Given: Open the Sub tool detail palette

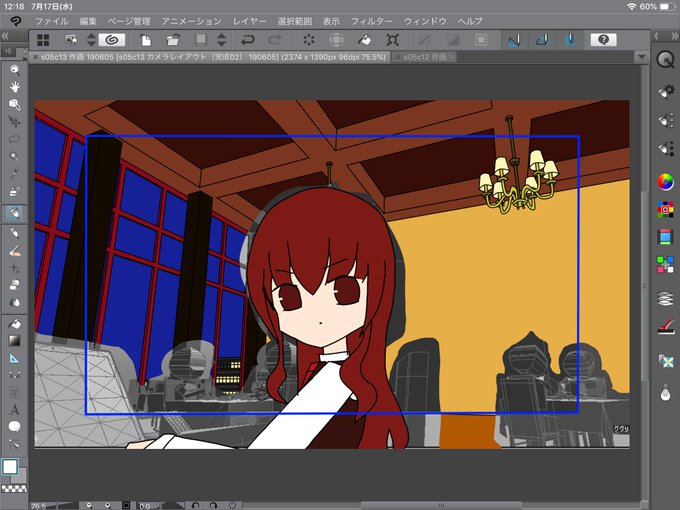Looking at the screenshot, I should tap(665, 92).
